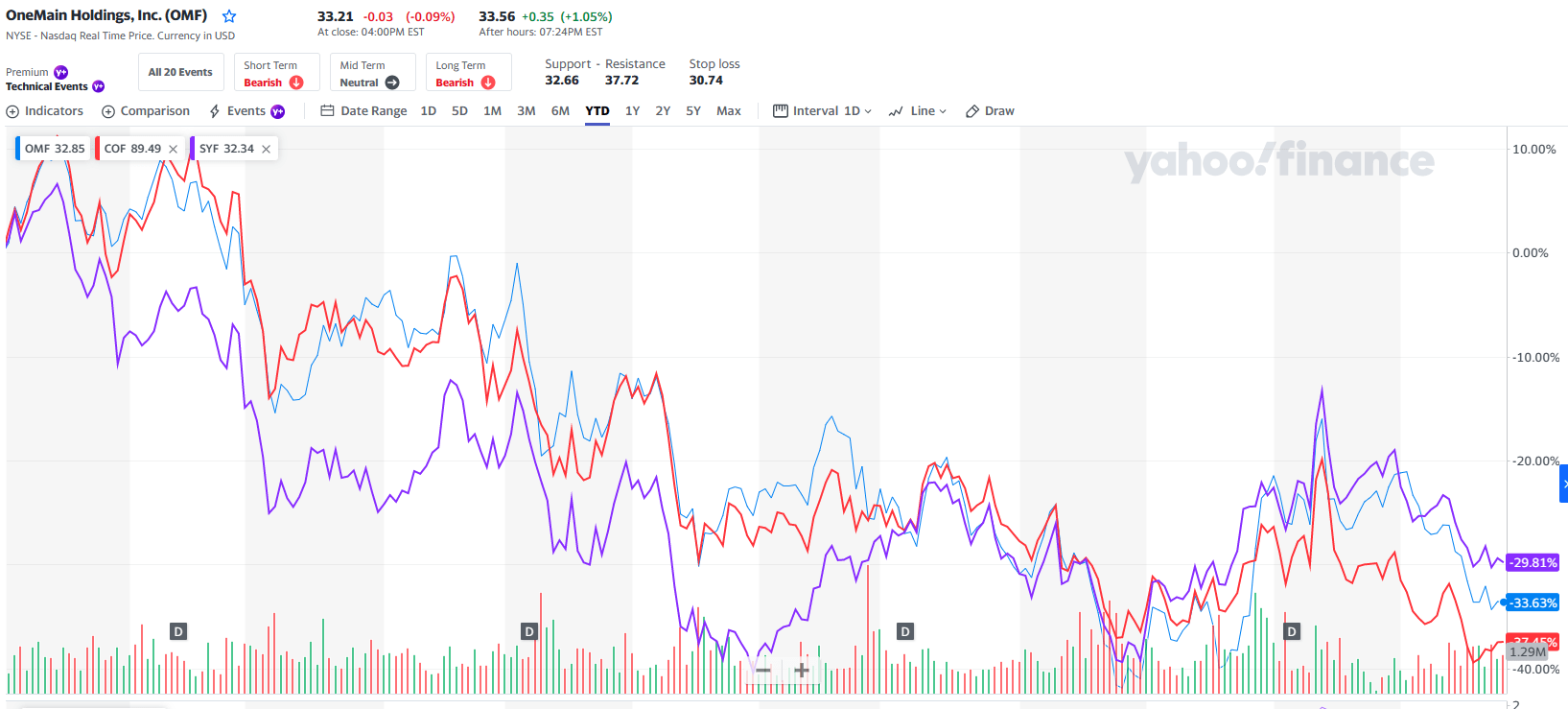Click the after hours price 33.56
Screen dimensions: 1568x709
point(497,16)
